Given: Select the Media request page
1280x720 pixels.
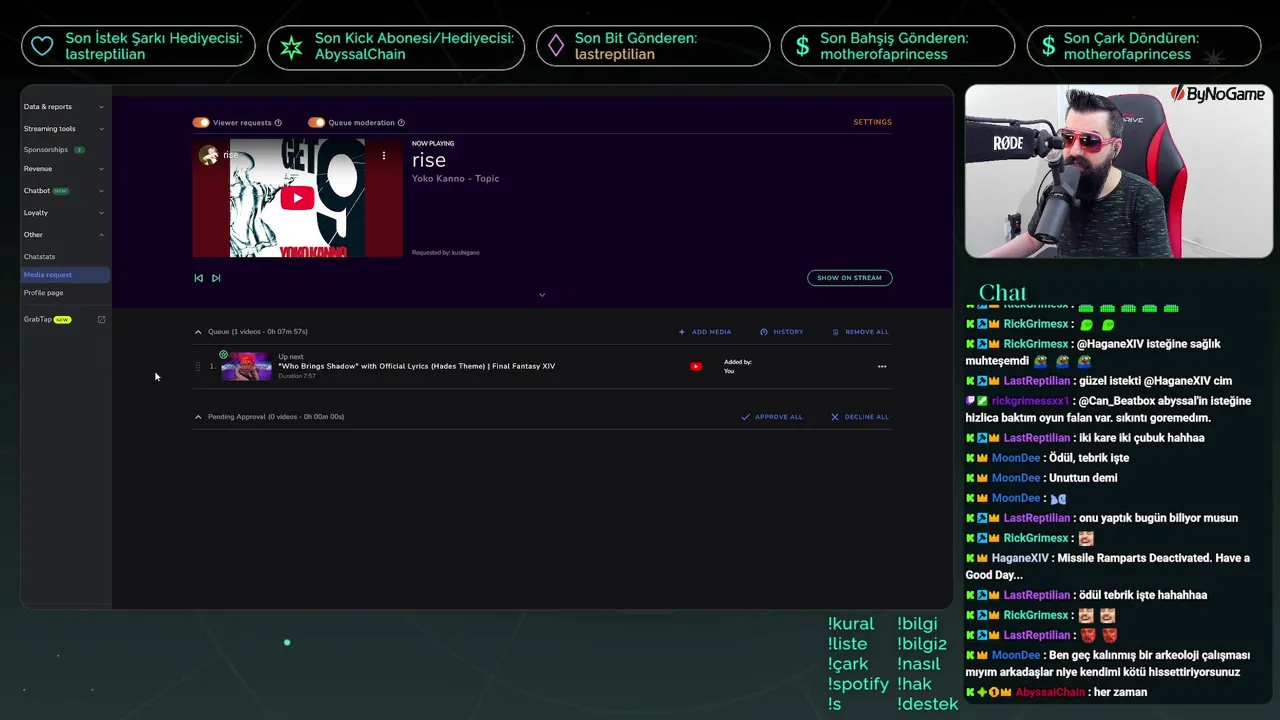Looking at the screenshot, I should pyautogui.click(x=65, y=275).
